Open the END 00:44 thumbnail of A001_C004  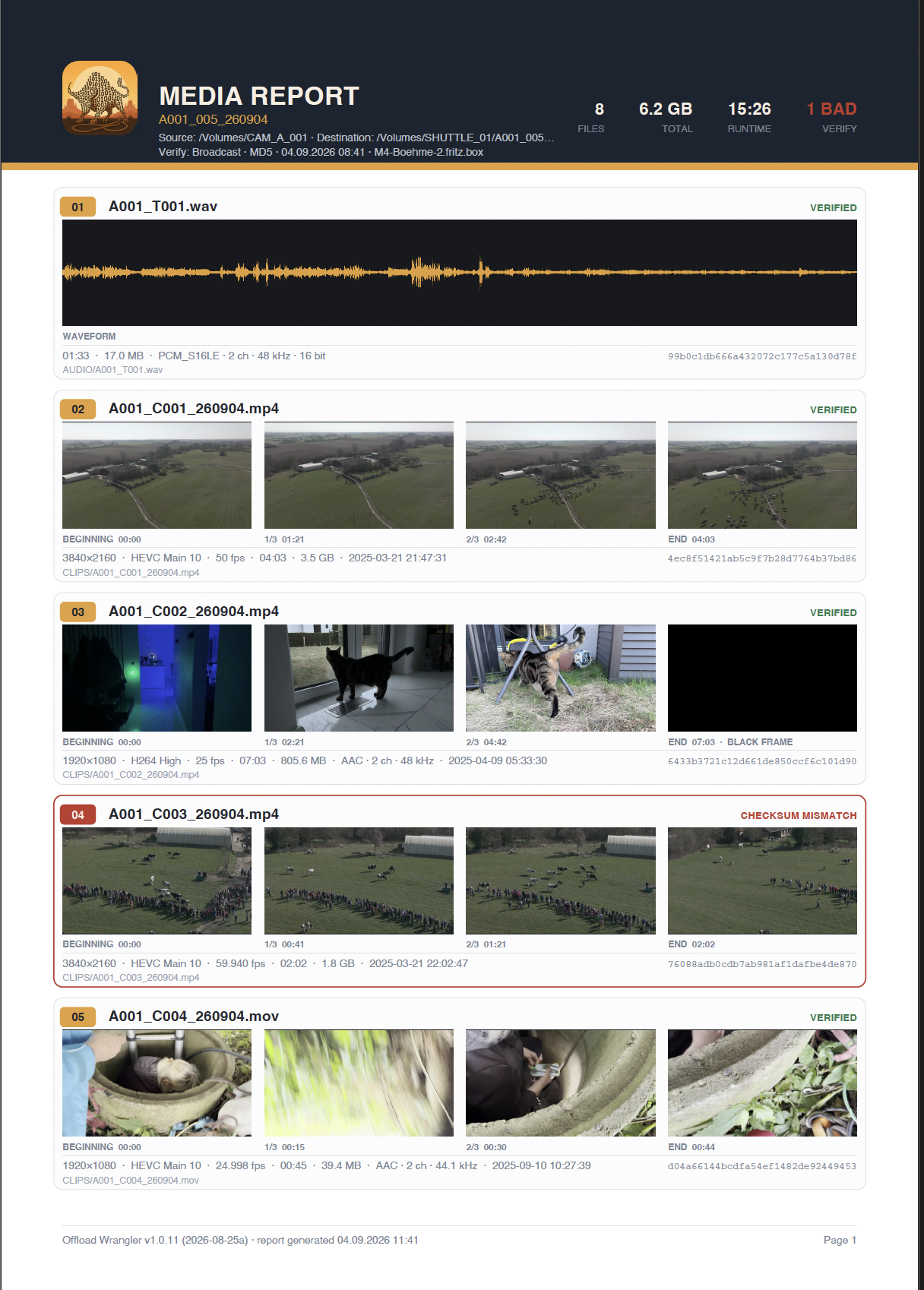[x=762, y=1083]
